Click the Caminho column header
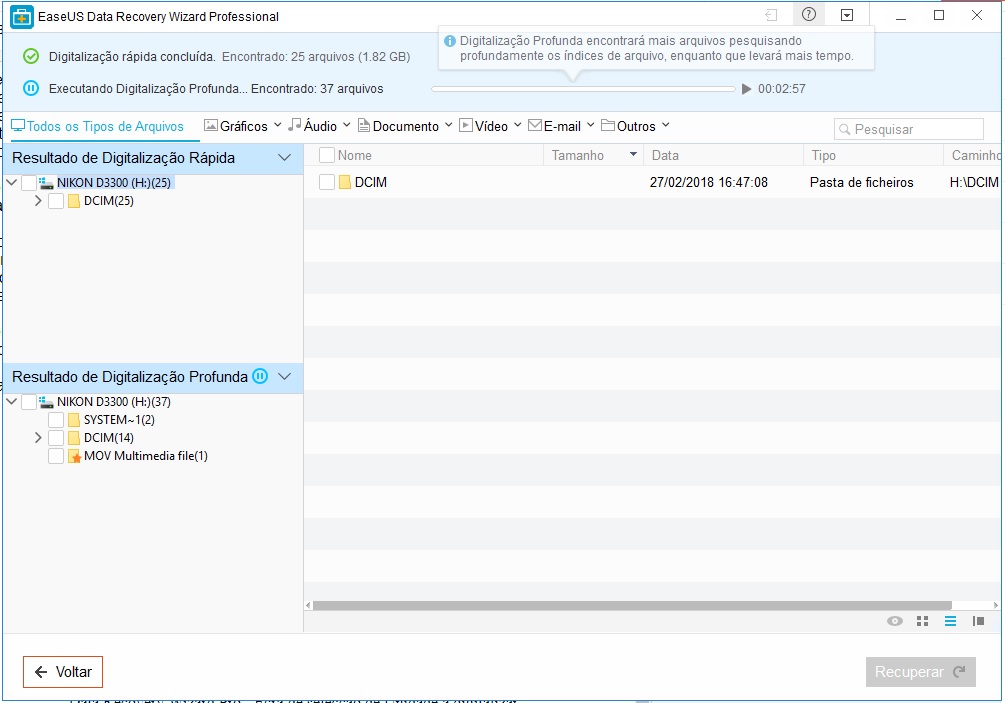Screen dimensions: 1005x703 point(976,155)
